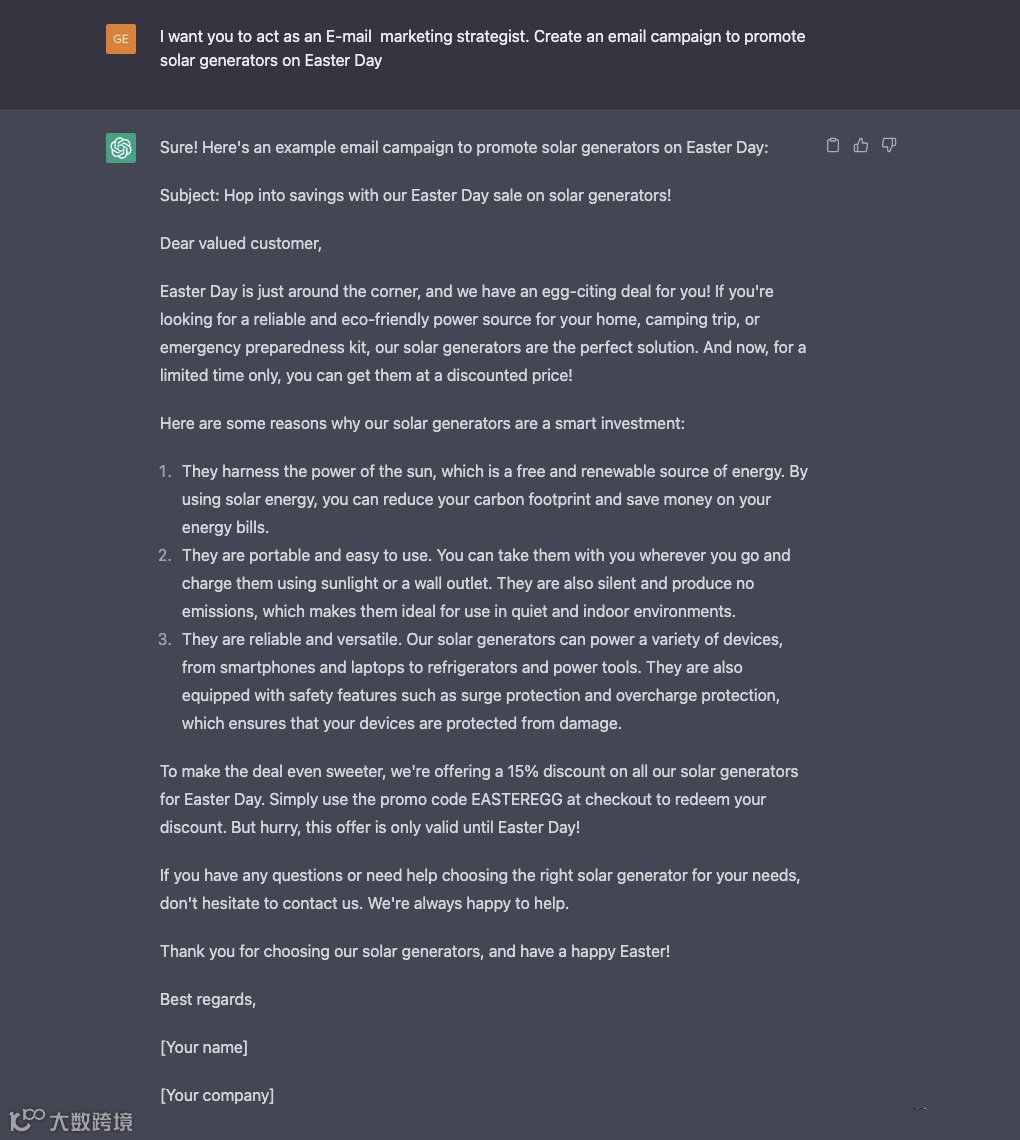Click list item 2 about portable and easy

(x=486, y=583)
